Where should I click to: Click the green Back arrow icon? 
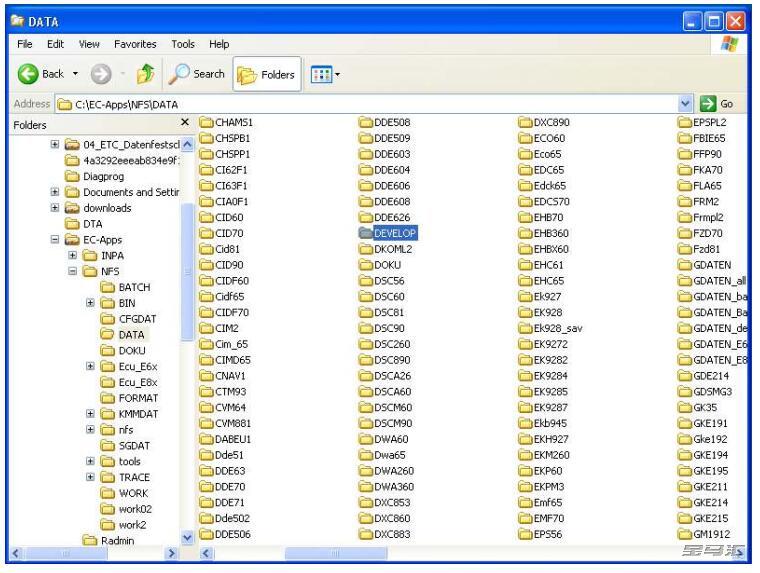pyautogui.click(x=28, y=74)
